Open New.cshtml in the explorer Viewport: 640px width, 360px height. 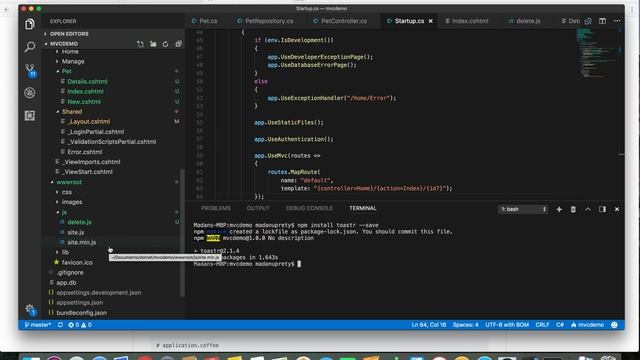[x=84, y=102]
